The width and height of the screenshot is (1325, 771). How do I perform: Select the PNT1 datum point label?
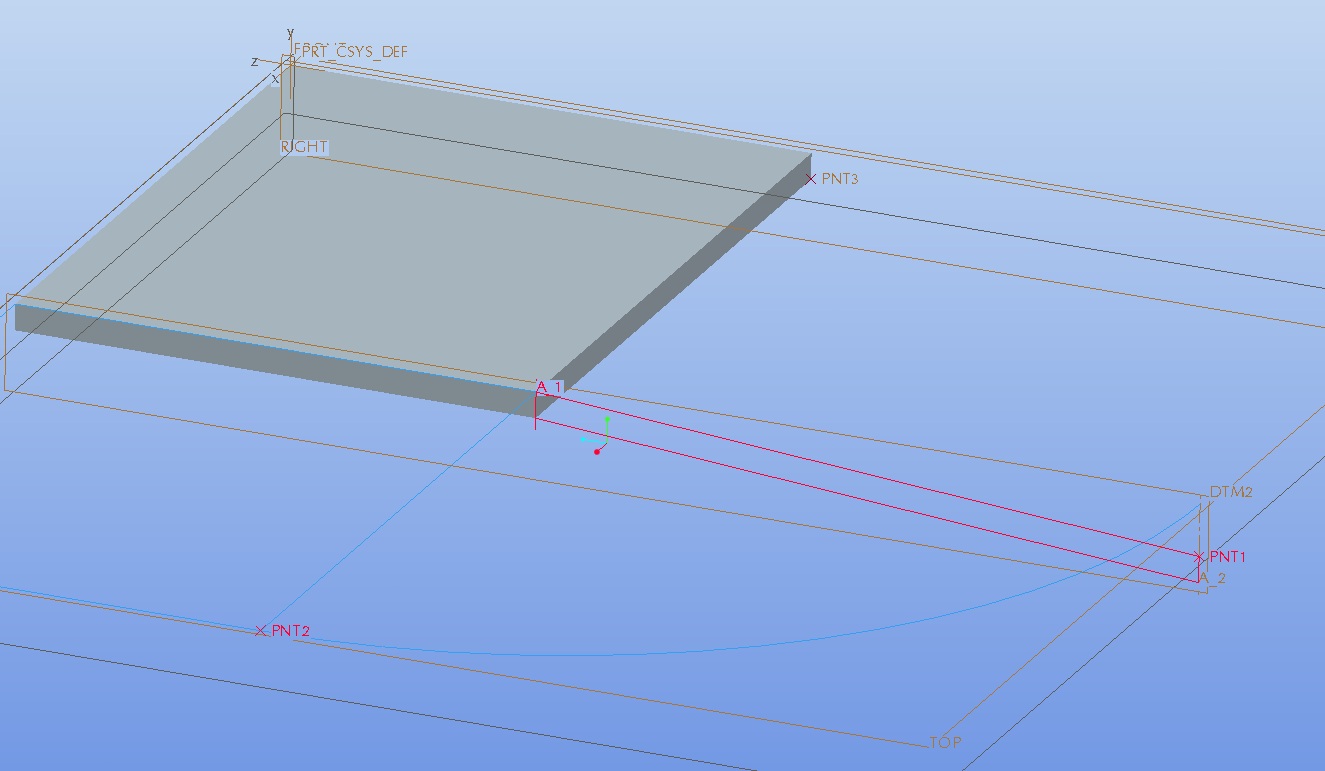[x=1228, y=556]
